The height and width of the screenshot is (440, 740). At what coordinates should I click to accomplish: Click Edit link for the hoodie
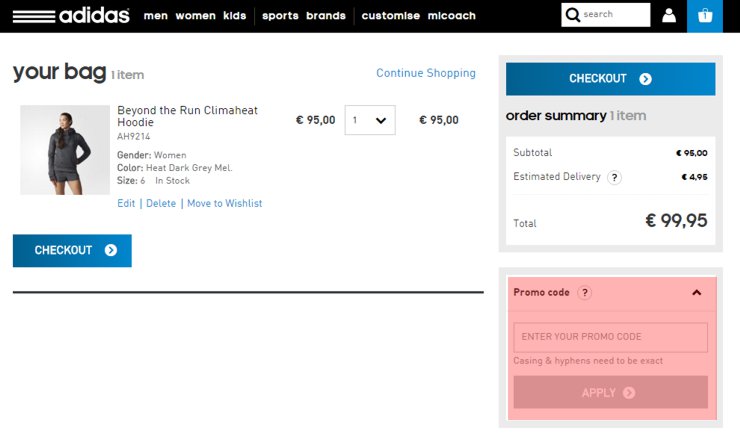[126, 203]
